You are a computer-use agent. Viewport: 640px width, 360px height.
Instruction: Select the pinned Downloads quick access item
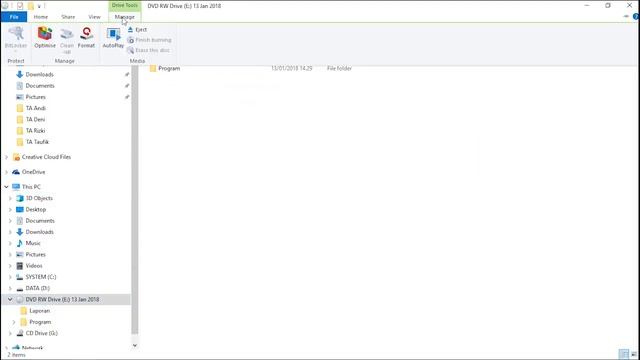40,74
